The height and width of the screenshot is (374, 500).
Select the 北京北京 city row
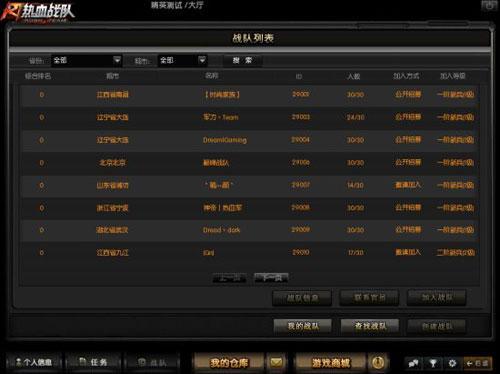tap(250, 163)
